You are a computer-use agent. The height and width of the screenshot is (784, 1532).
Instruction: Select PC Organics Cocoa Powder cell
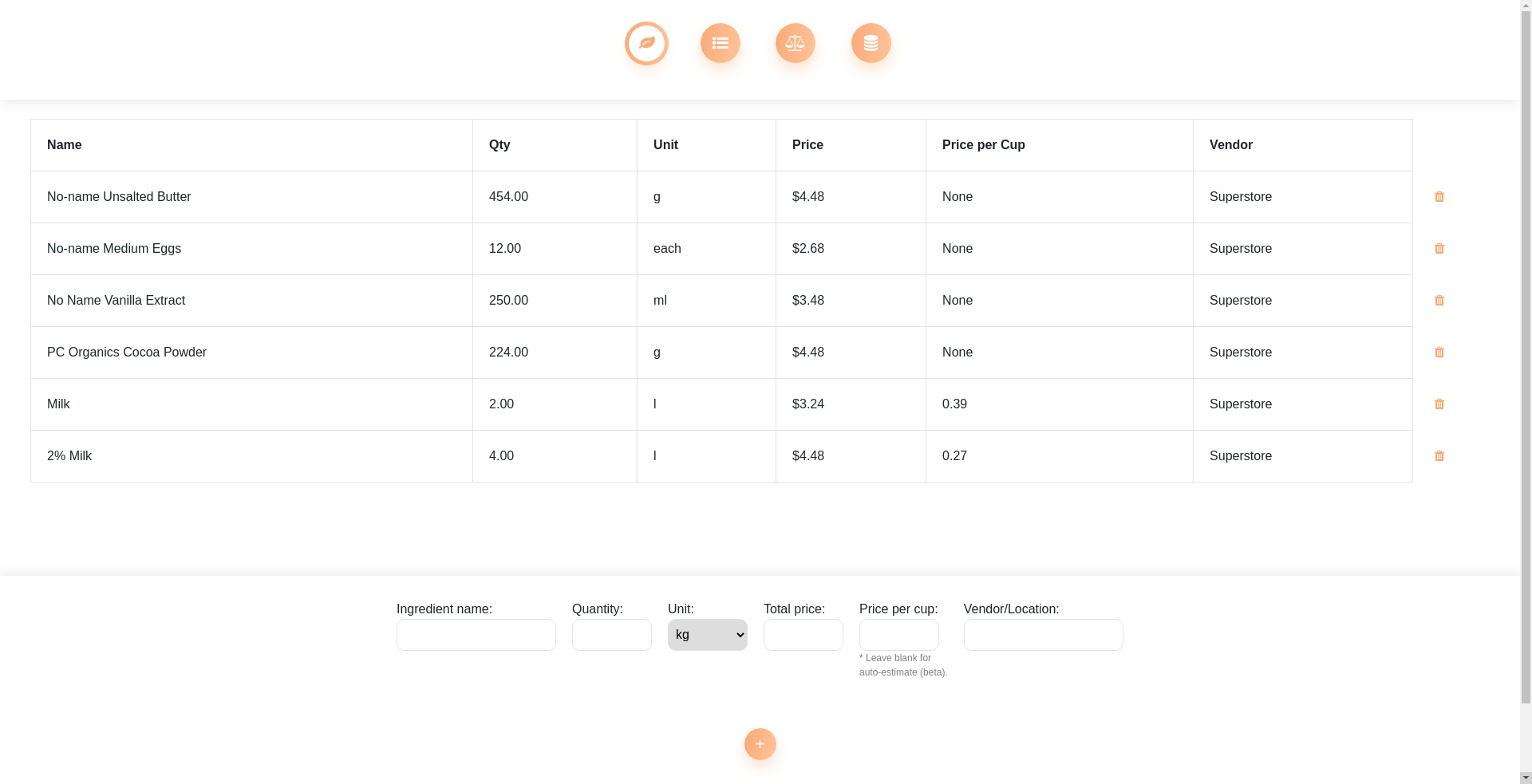tap(252, 353)
